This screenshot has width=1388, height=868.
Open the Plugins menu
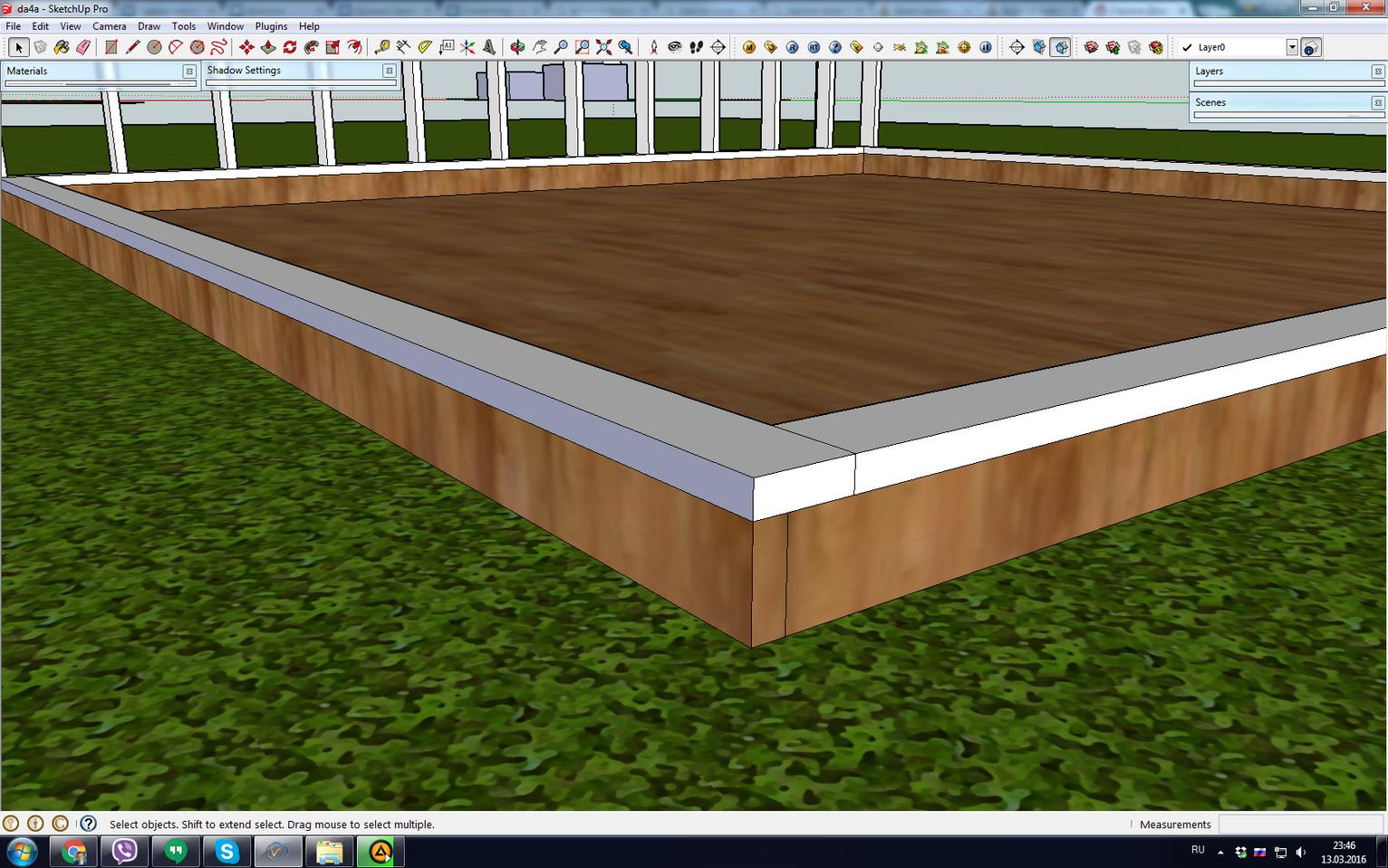click(271, 26)
